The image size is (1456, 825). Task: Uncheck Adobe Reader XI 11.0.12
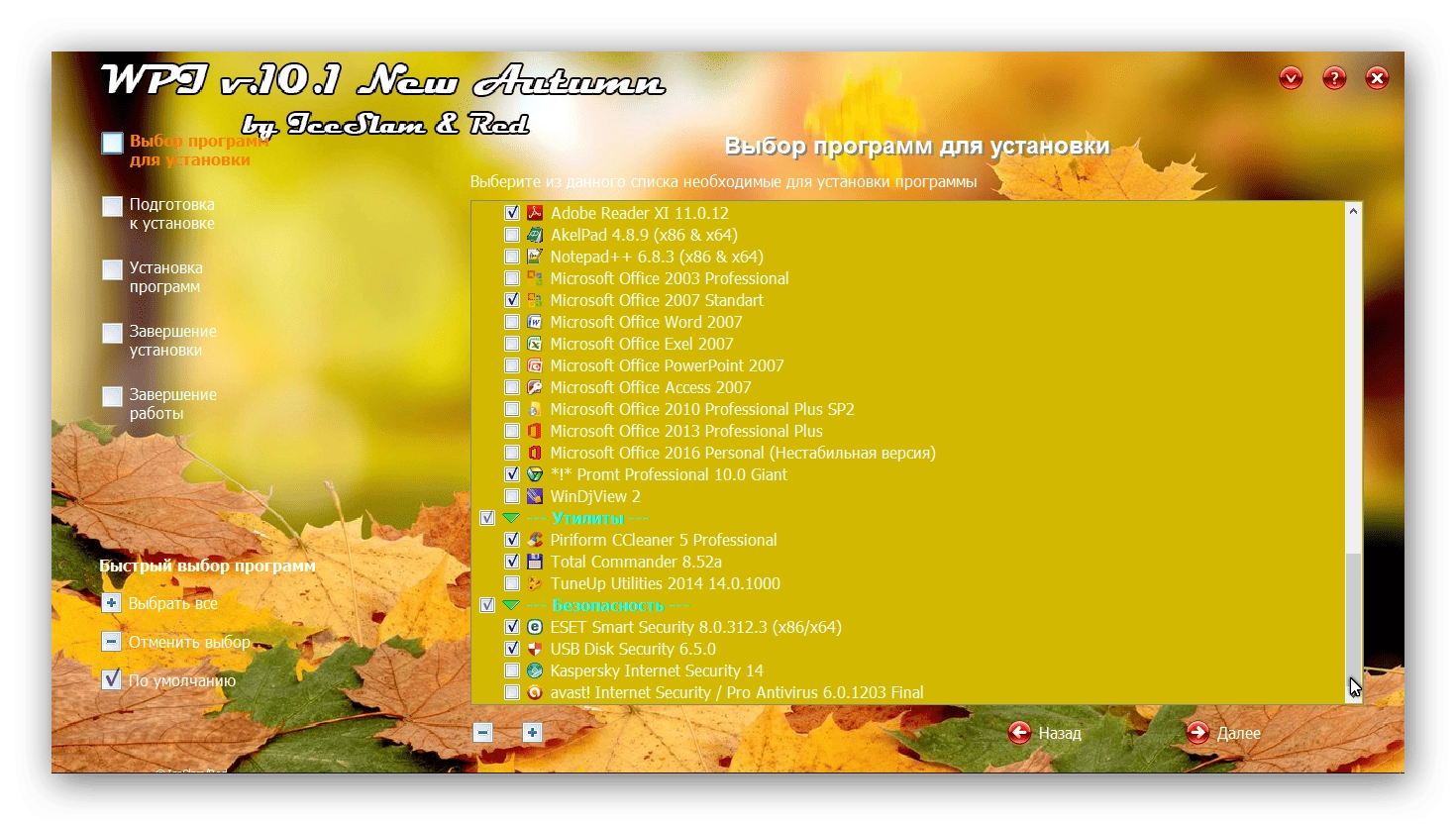(x=512, y=213)
